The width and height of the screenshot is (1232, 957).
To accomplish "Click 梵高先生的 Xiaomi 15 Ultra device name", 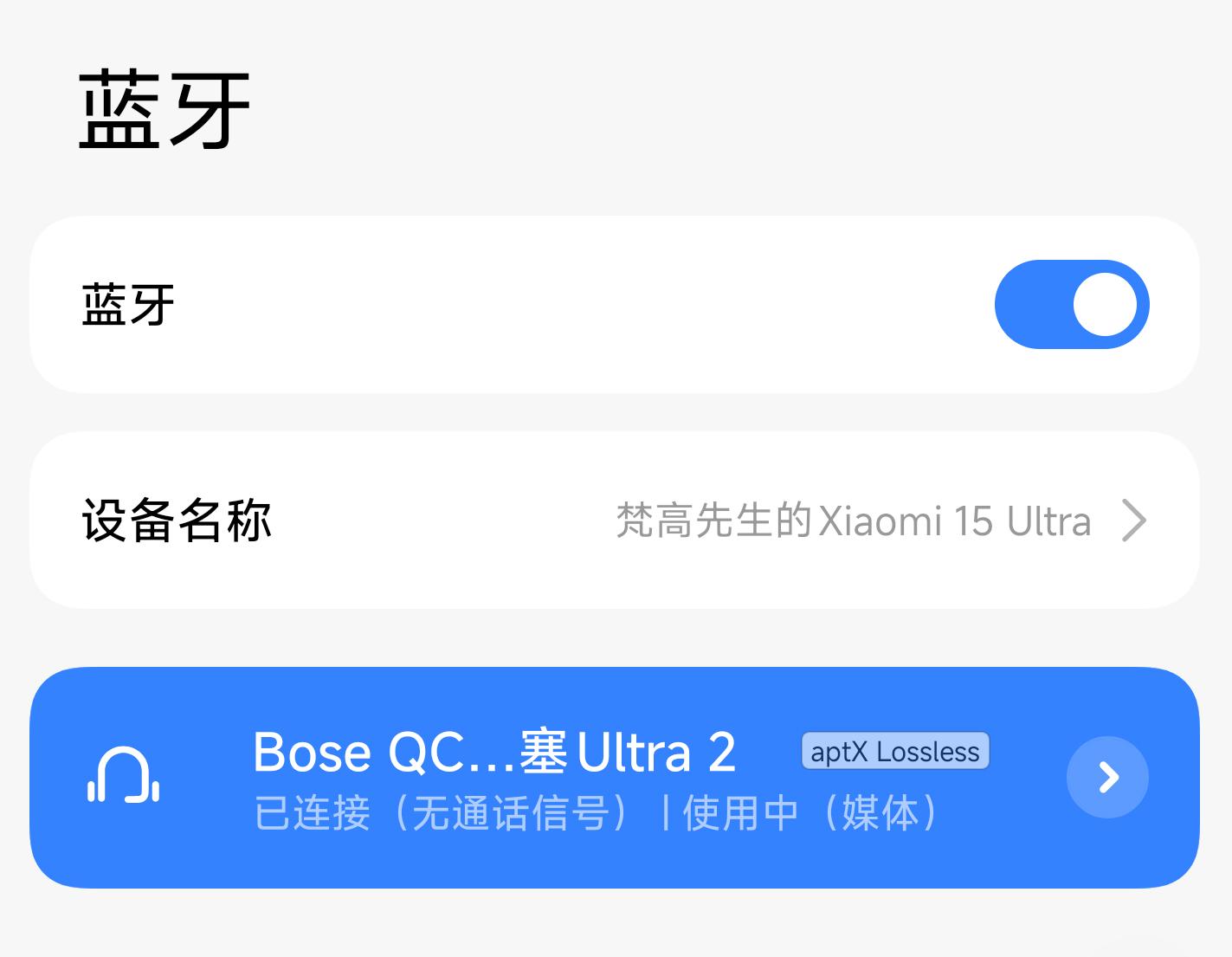I will pyautogui.click(x=852, y=520).
